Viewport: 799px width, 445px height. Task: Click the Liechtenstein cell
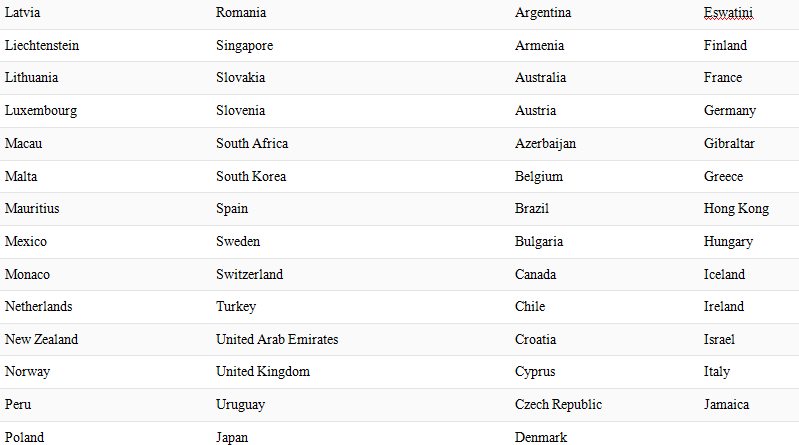pos(42,45)
